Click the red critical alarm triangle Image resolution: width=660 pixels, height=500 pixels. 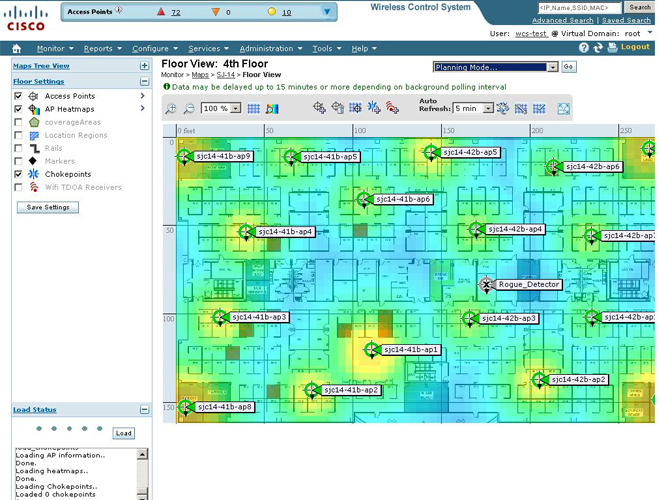[161, 12]
